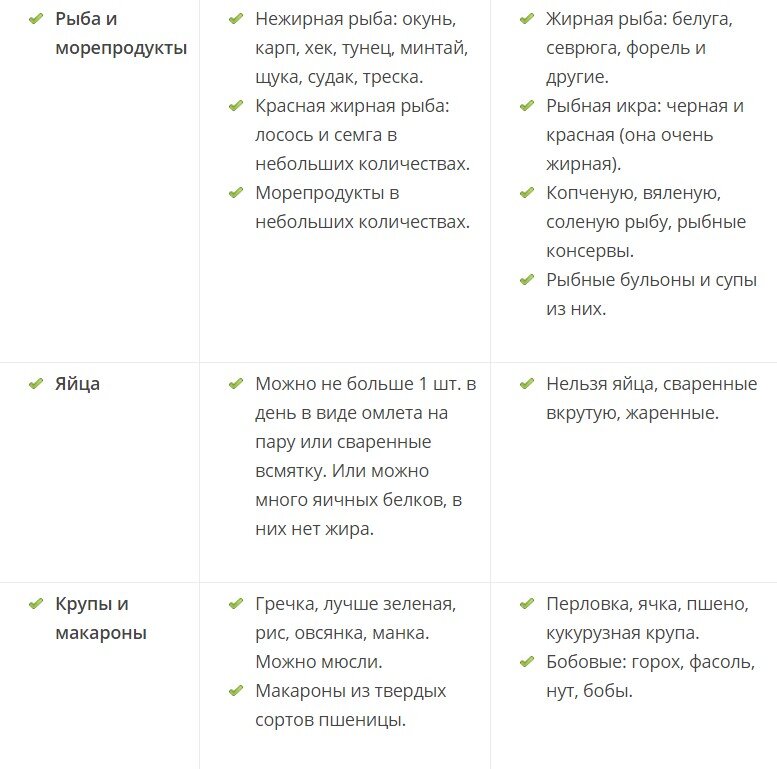Click the check icon before Бобовые: горох, фасоль
This screenshot has width=777, height=769.
pyautogui.click(x=527, y=661)
